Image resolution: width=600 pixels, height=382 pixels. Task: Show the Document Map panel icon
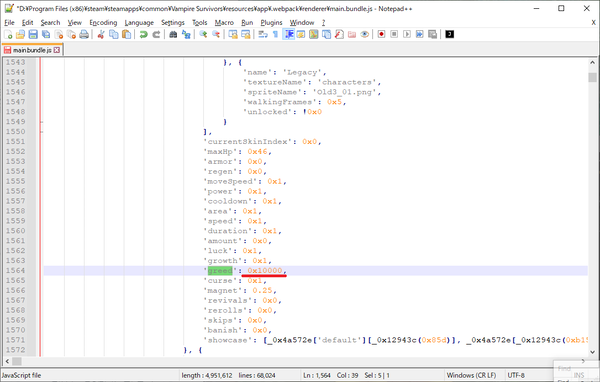point(314,35)
